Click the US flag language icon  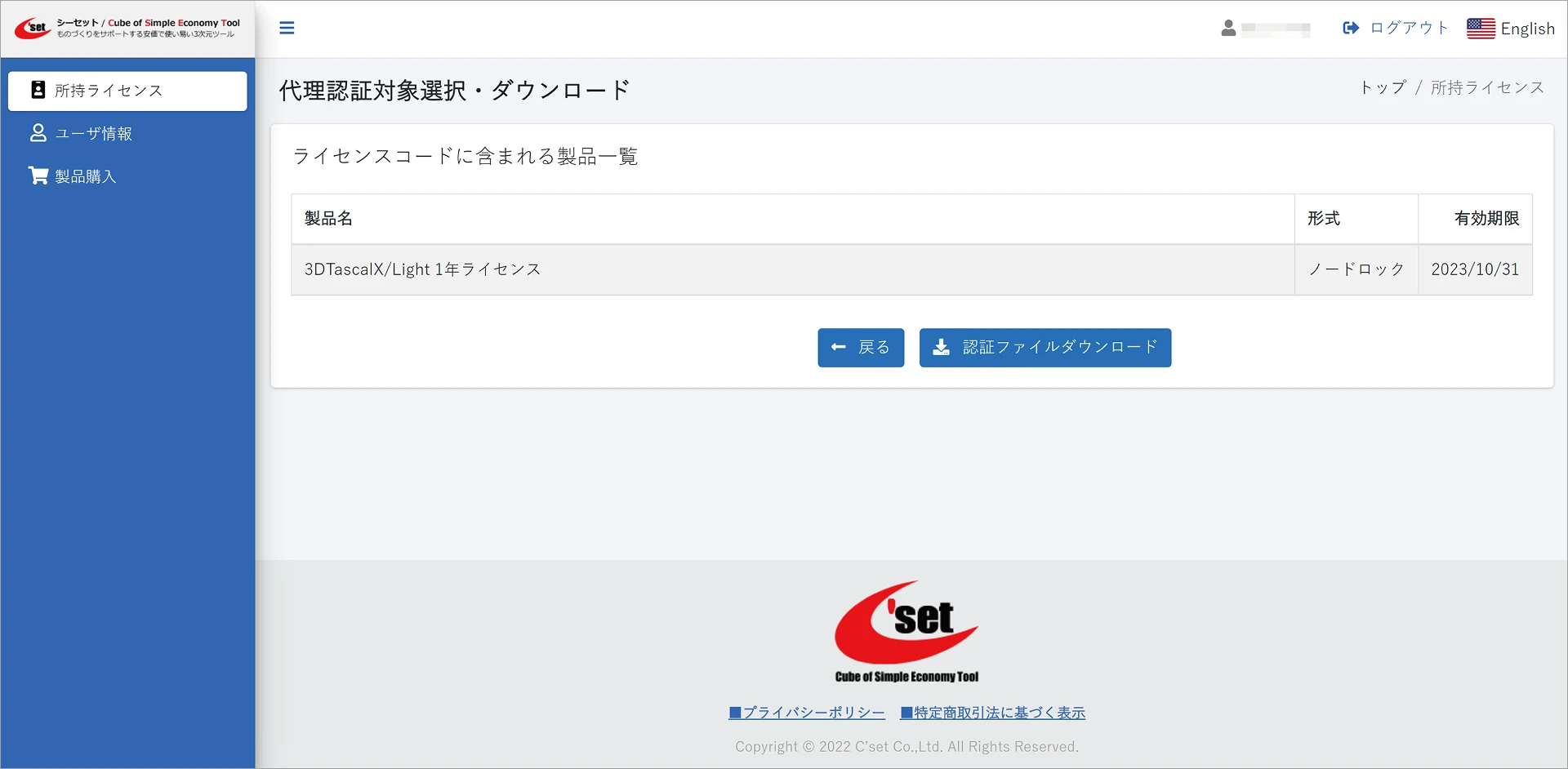coord(1481,29)
